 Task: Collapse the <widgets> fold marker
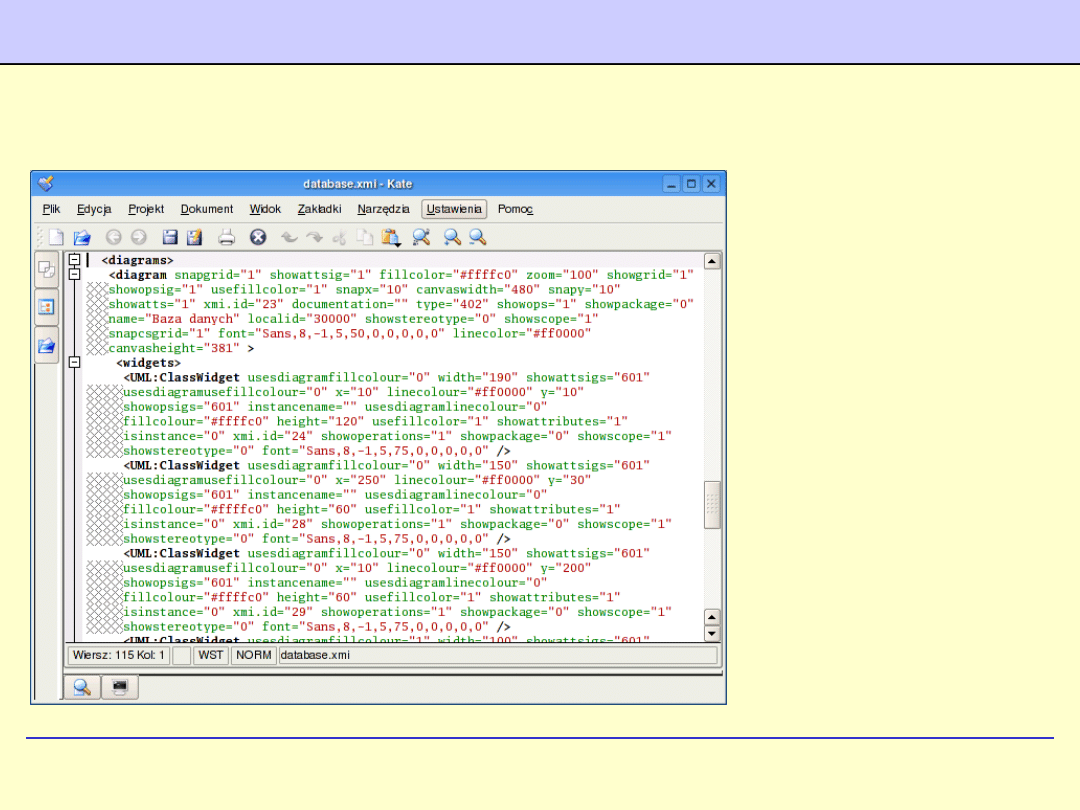tap(74, 362)
